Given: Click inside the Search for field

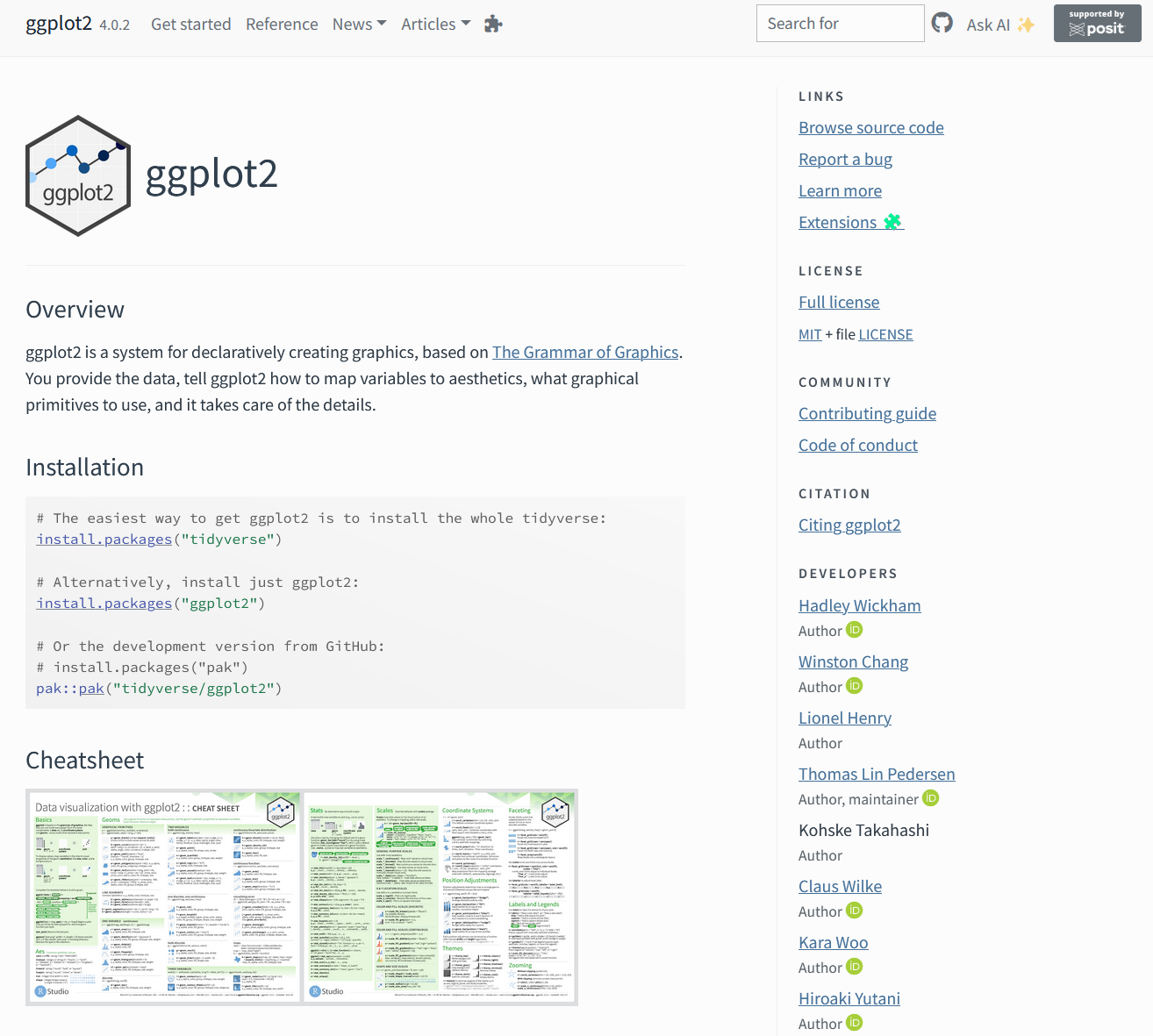Looking at the screenshot, I should (x=840, y=23).
